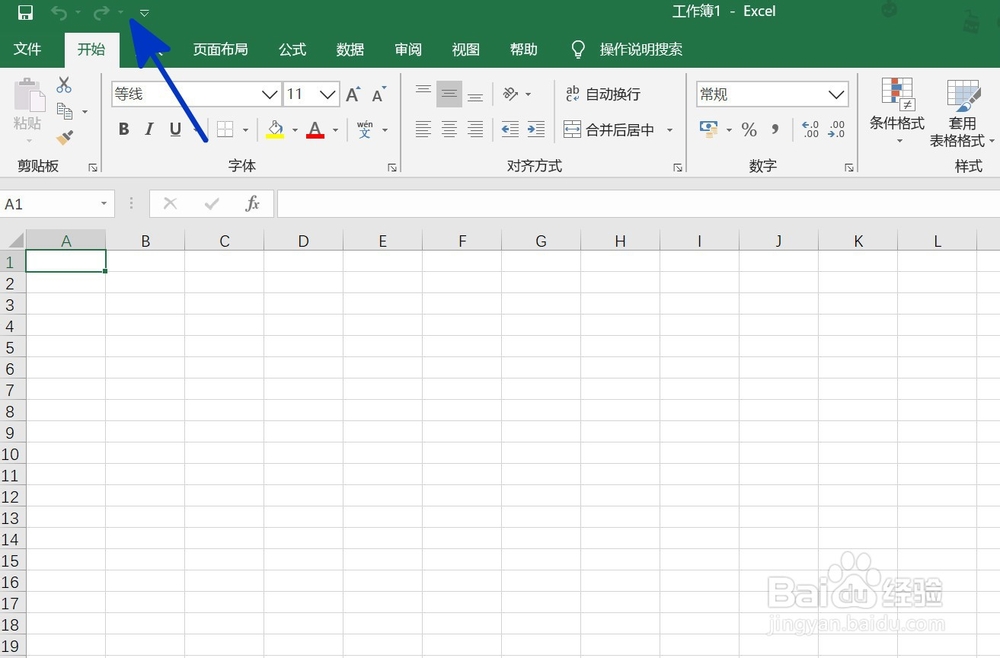
Task: Open 套用表格格式 table formats
Action: coord(961,113)
